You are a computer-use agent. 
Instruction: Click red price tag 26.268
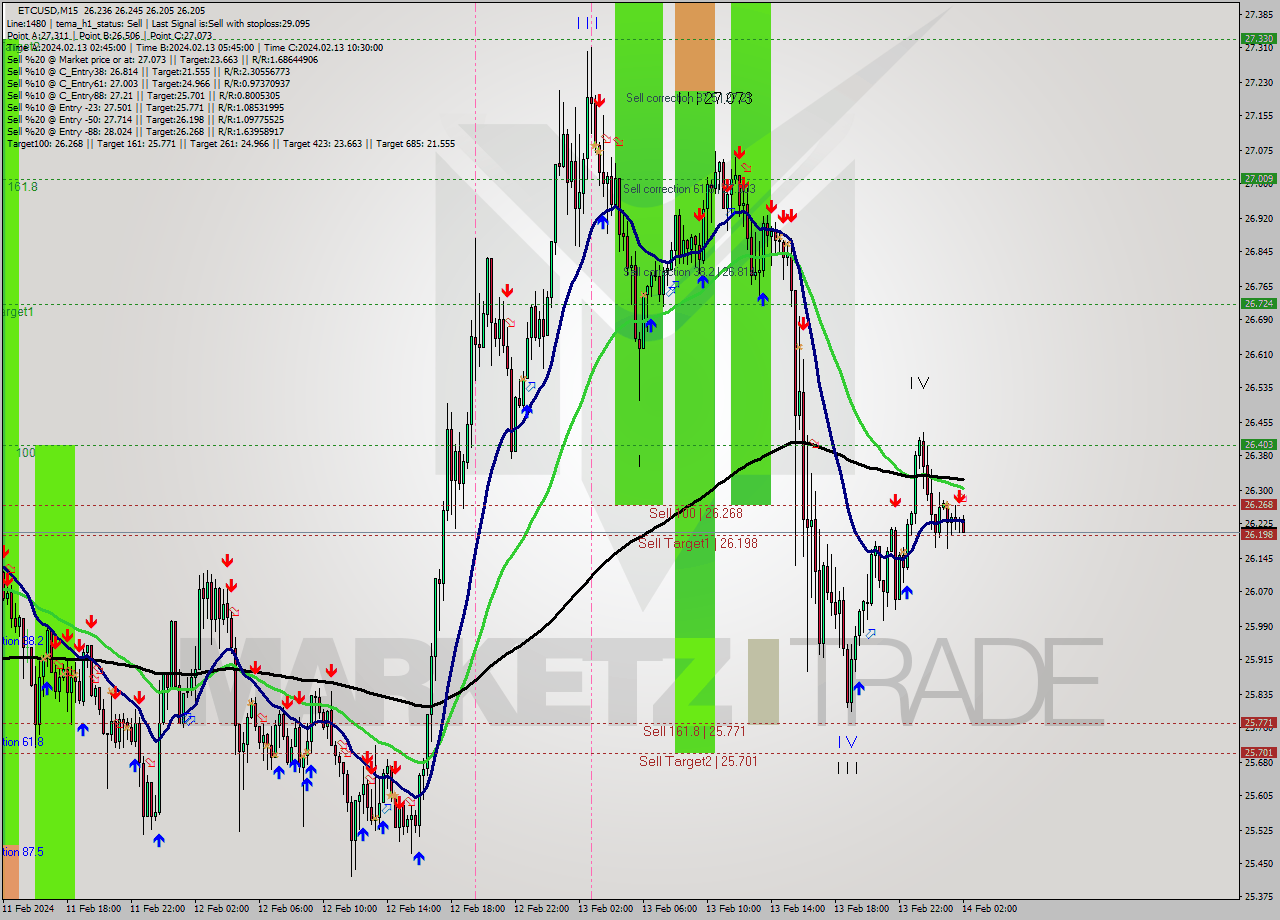pos(1258,504)
